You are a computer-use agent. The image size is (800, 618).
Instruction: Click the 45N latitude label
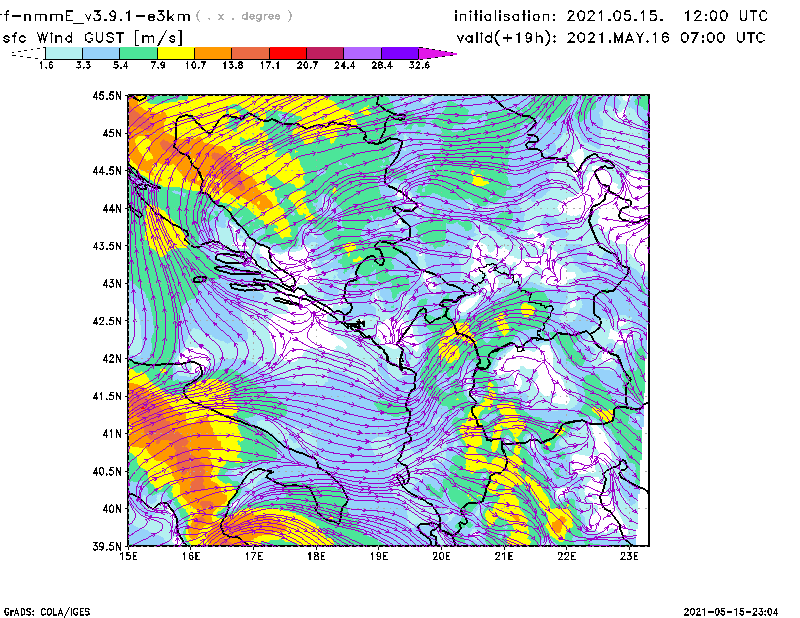click(112, 133)
